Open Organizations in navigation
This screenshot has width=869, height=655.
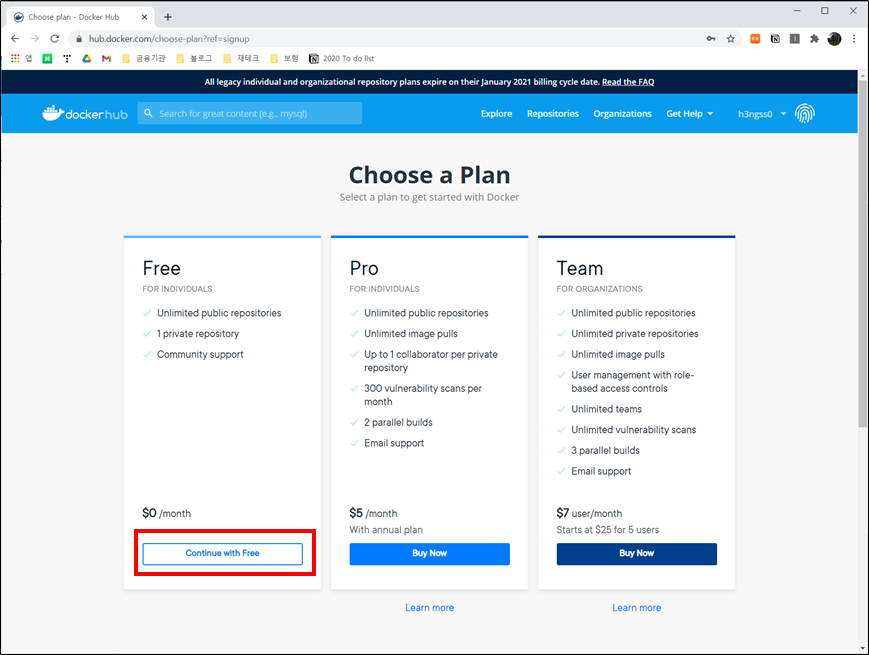pos(622,114)
